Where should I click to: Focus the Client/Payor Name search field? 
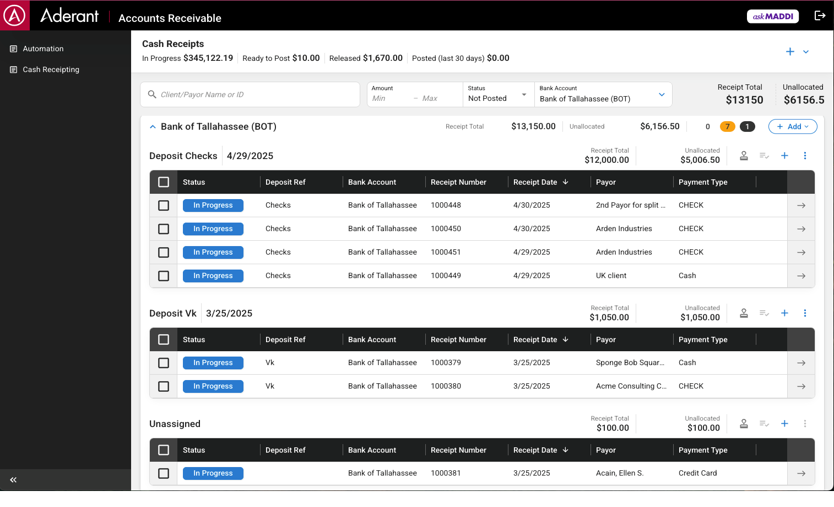[250, 94]
